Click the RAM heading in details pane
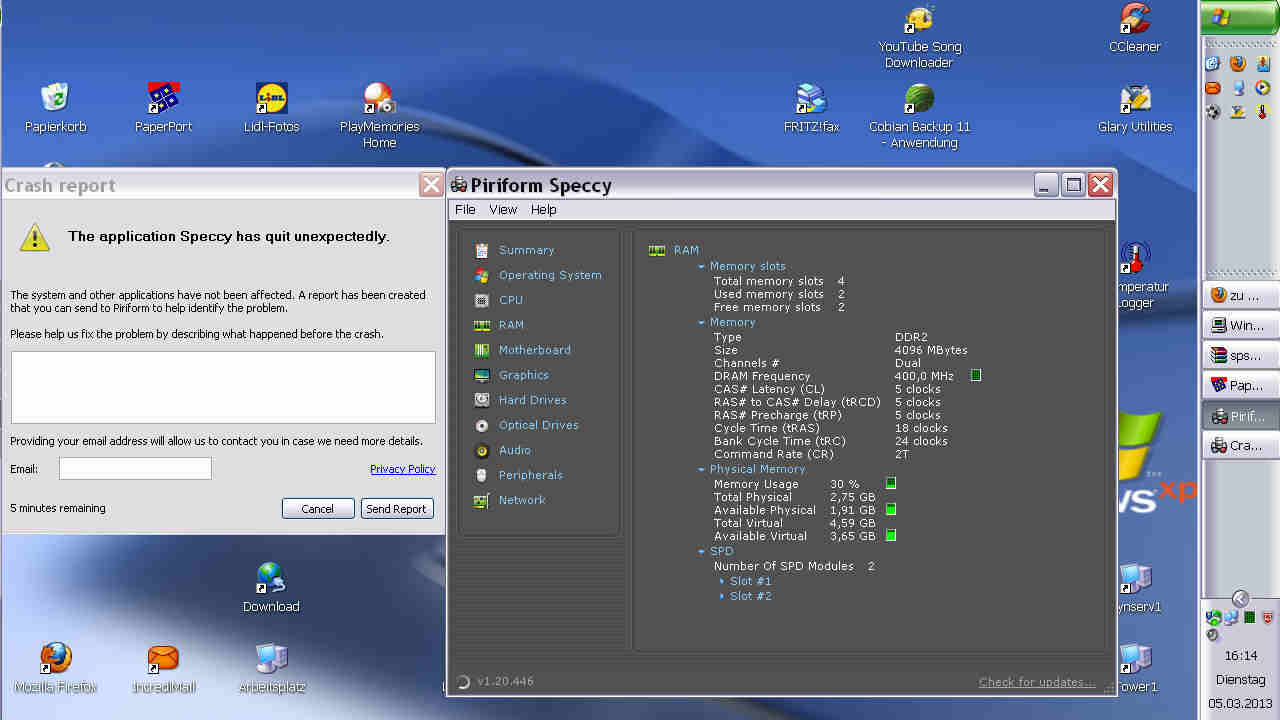Viewport: 1280px width, 720px height. [x=686, y=251]
